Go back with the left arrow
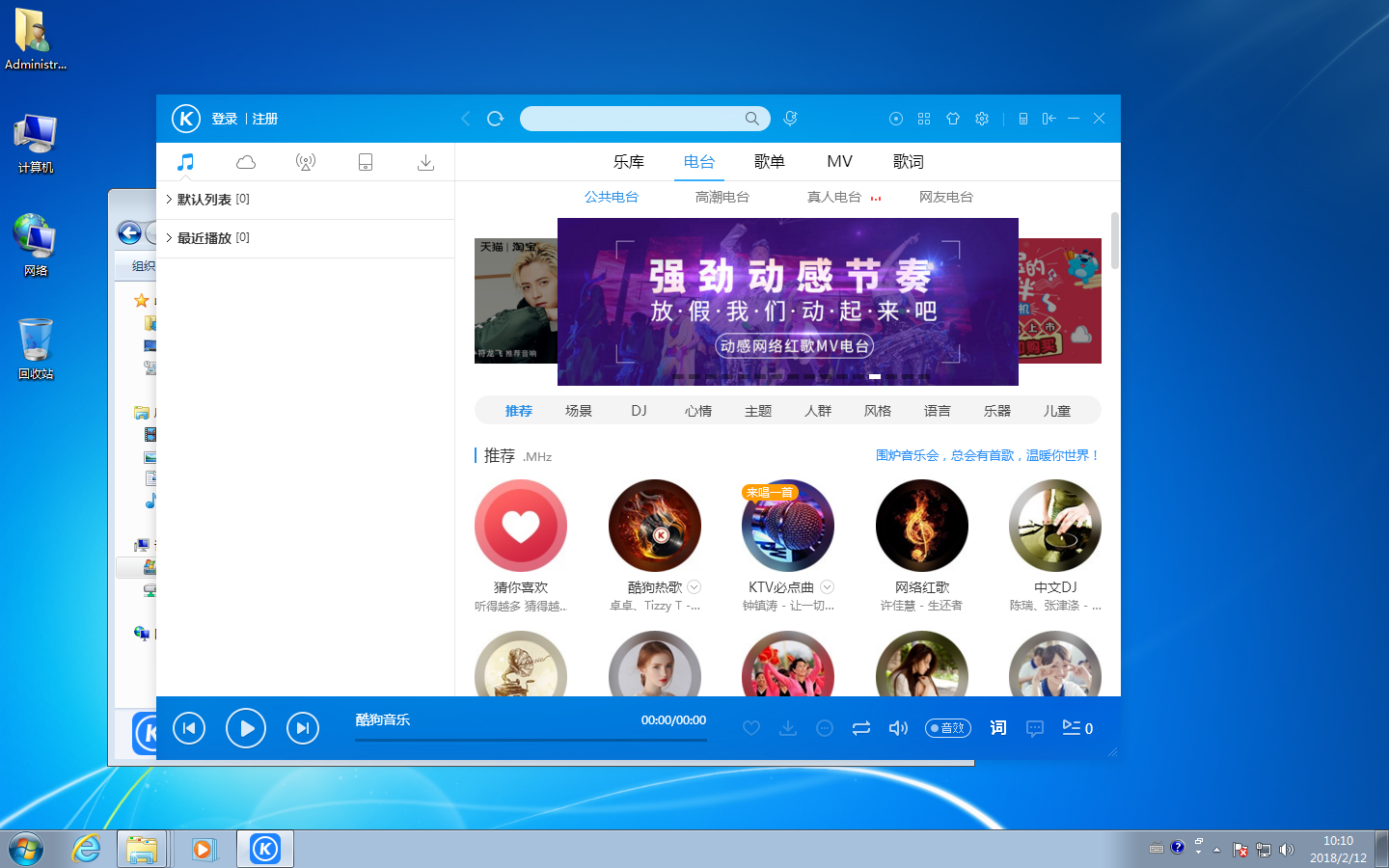The image size is (1389, 868). (x=466, y=119)
